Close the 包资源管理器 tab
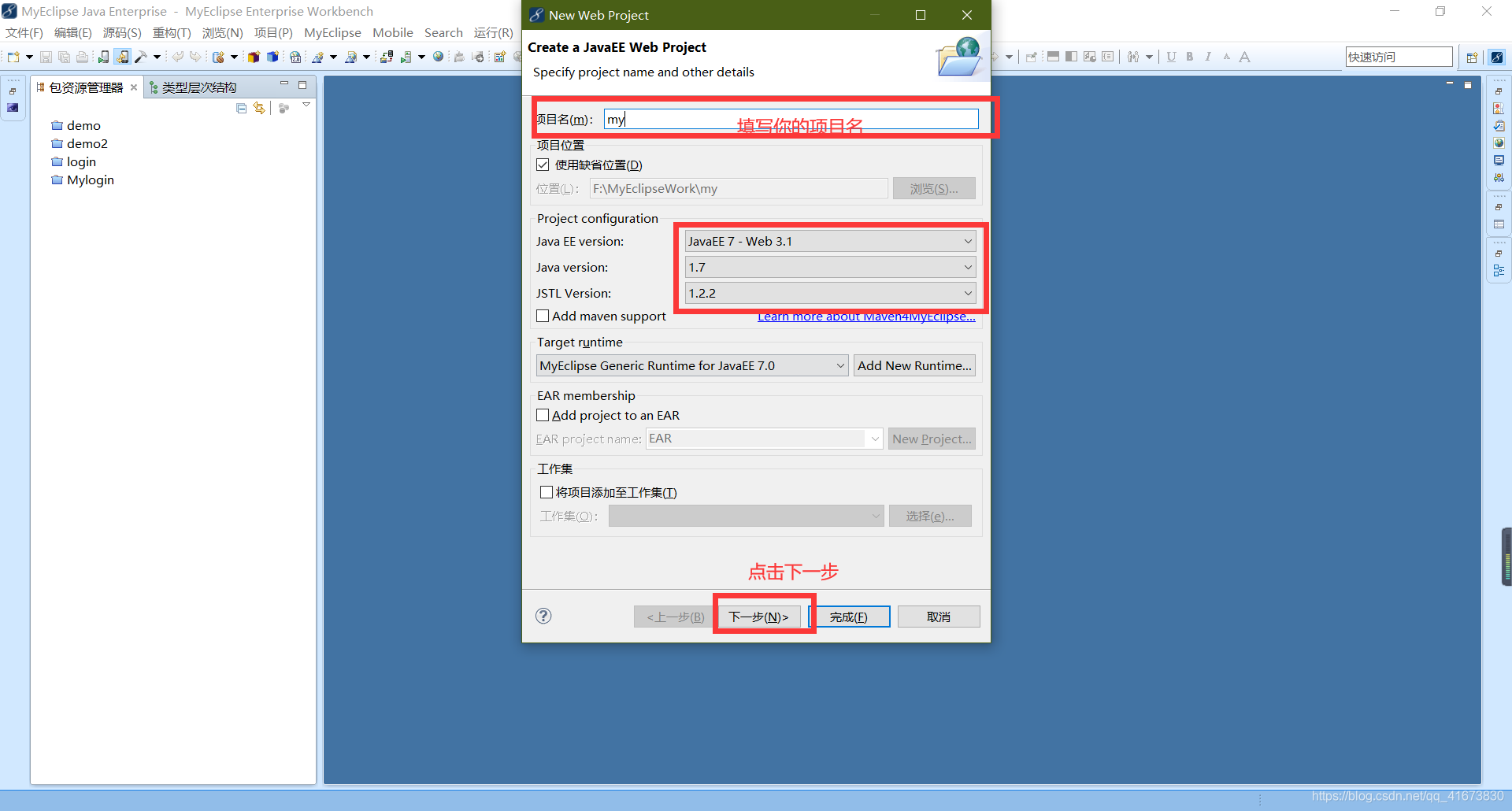The width and height of the screenshot is (1512, 811). (134, 87)
